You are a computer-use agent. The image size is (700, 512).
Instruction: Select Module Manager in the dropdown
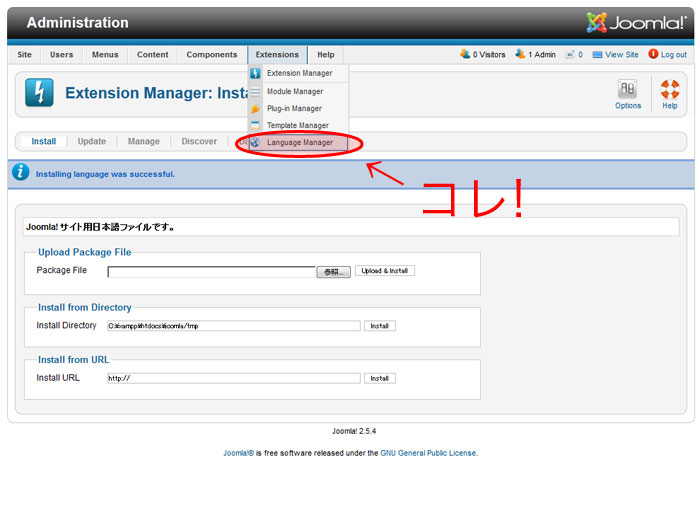[x=297, y=91]
